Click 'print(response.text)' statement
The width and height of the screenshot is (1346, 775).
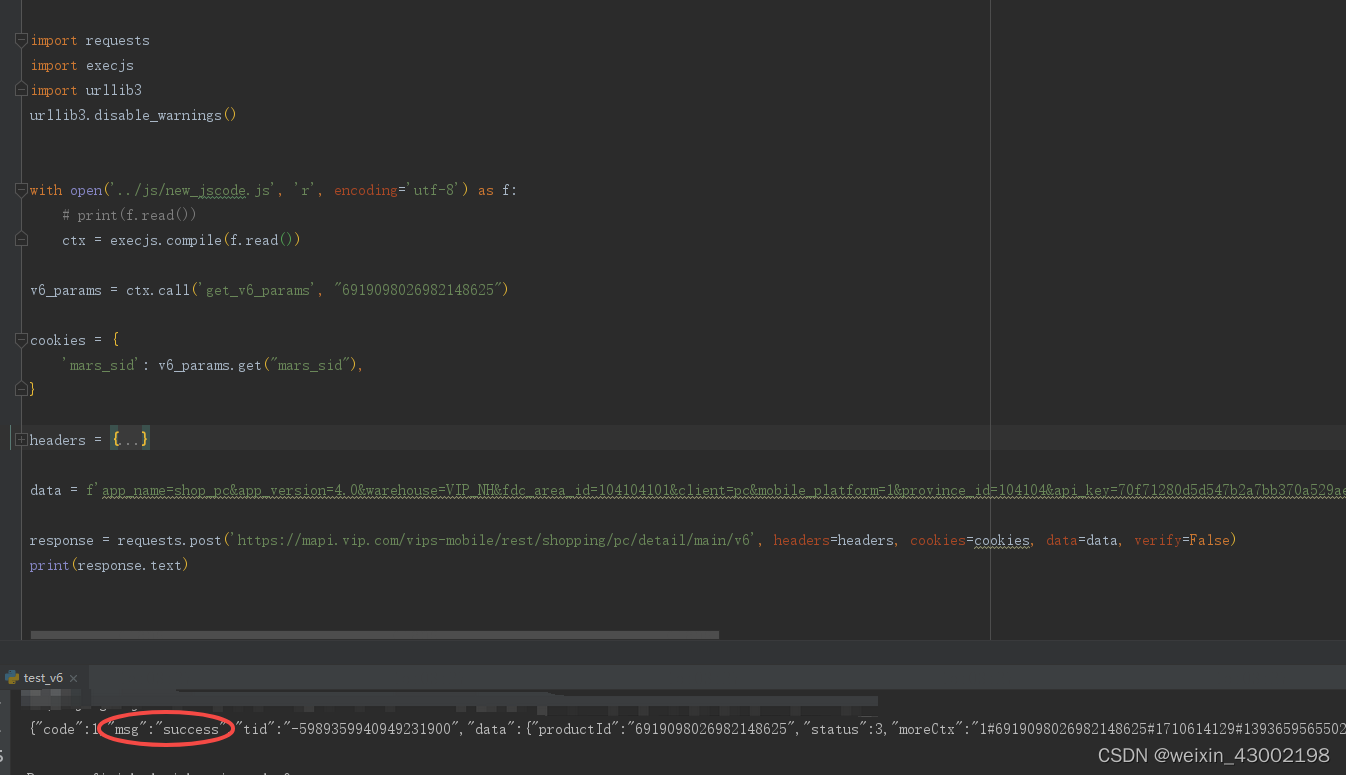[109, 565]
